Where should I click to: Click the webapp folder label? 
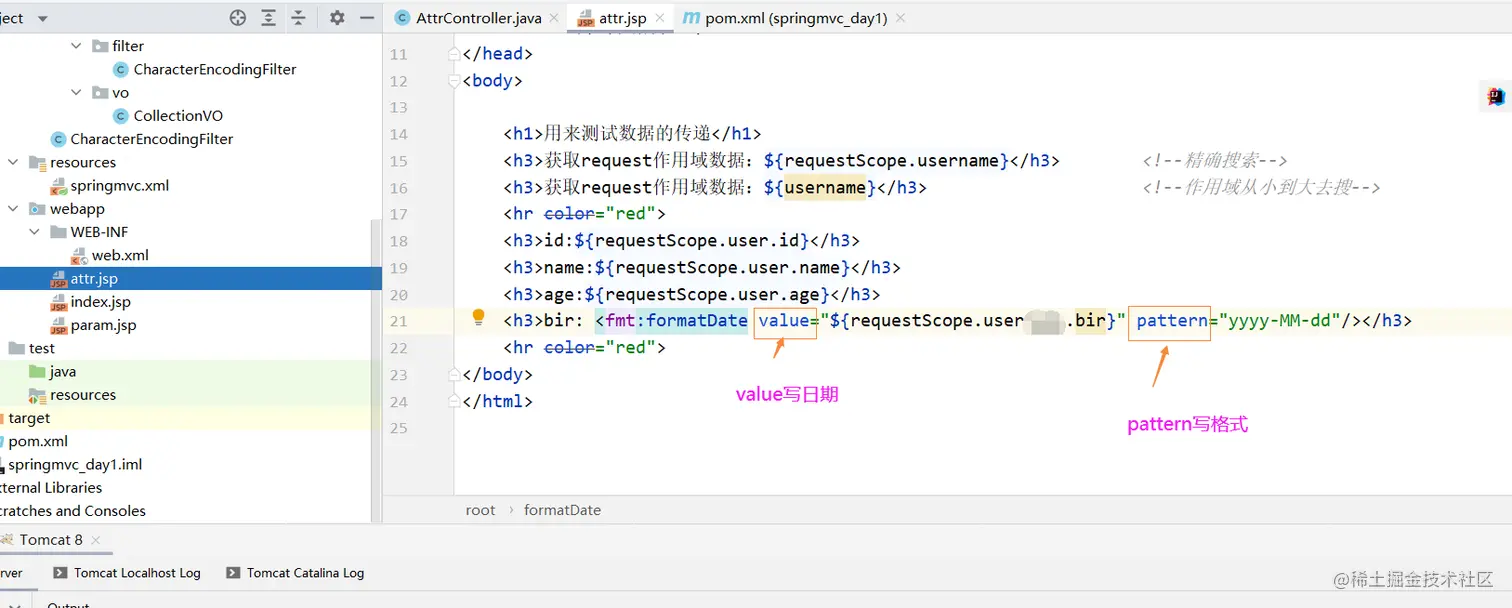click(77, 209)
